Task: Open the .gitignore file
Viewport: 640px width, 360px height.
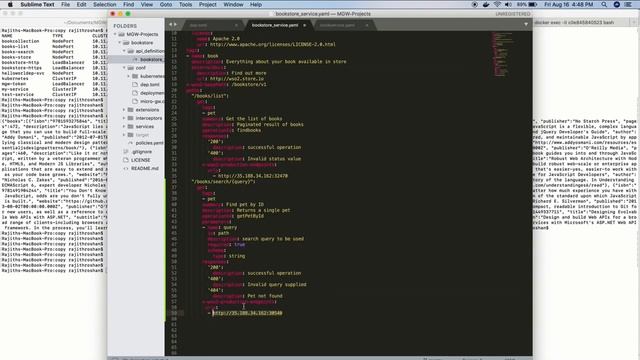Action: [142, 151]
